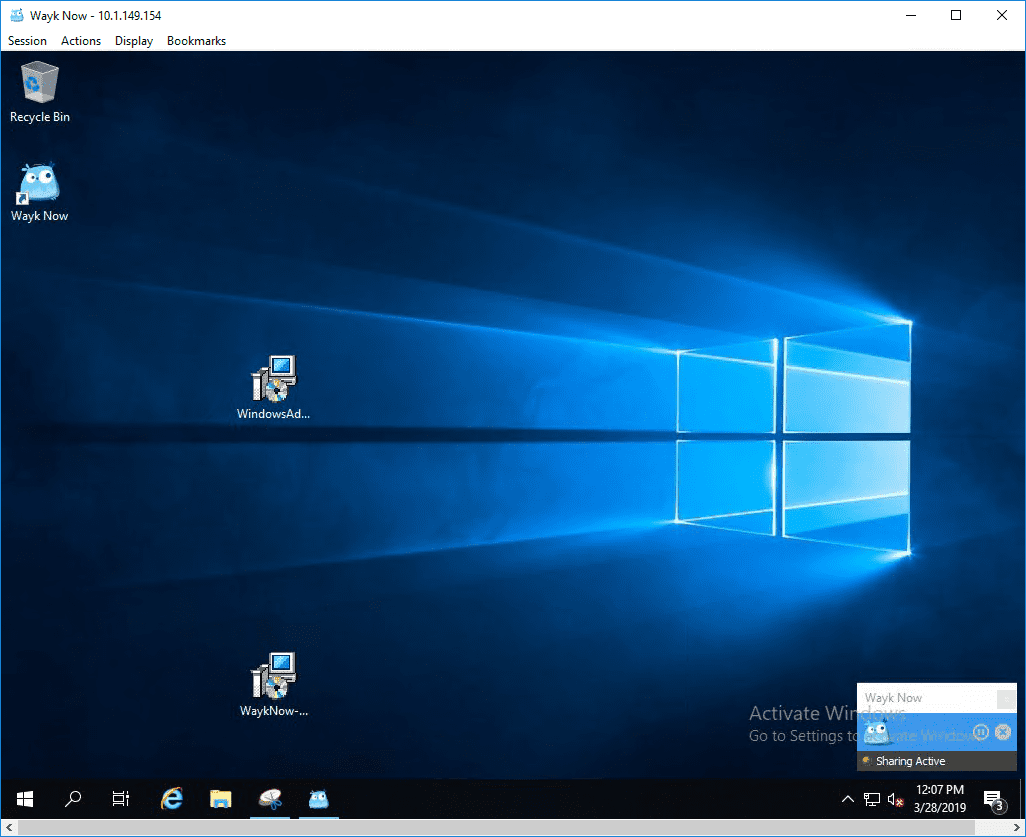Launch Internet Explorer from the taskbar
This screenshot has height=837, width=1026.
pyautogui.click(x=171, y=798)
